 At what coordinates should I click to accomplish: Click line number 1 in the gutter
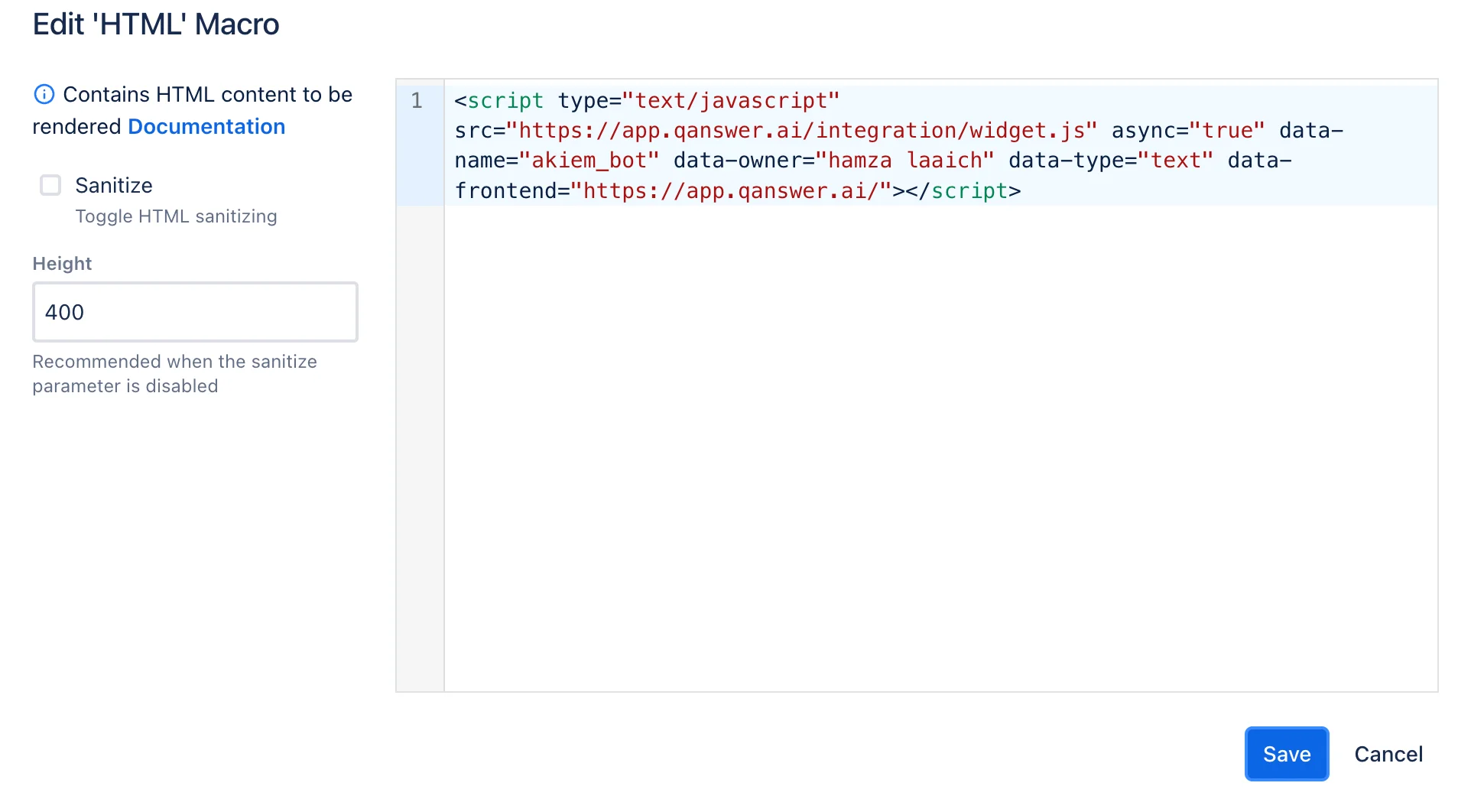click(x=417, y=100)
